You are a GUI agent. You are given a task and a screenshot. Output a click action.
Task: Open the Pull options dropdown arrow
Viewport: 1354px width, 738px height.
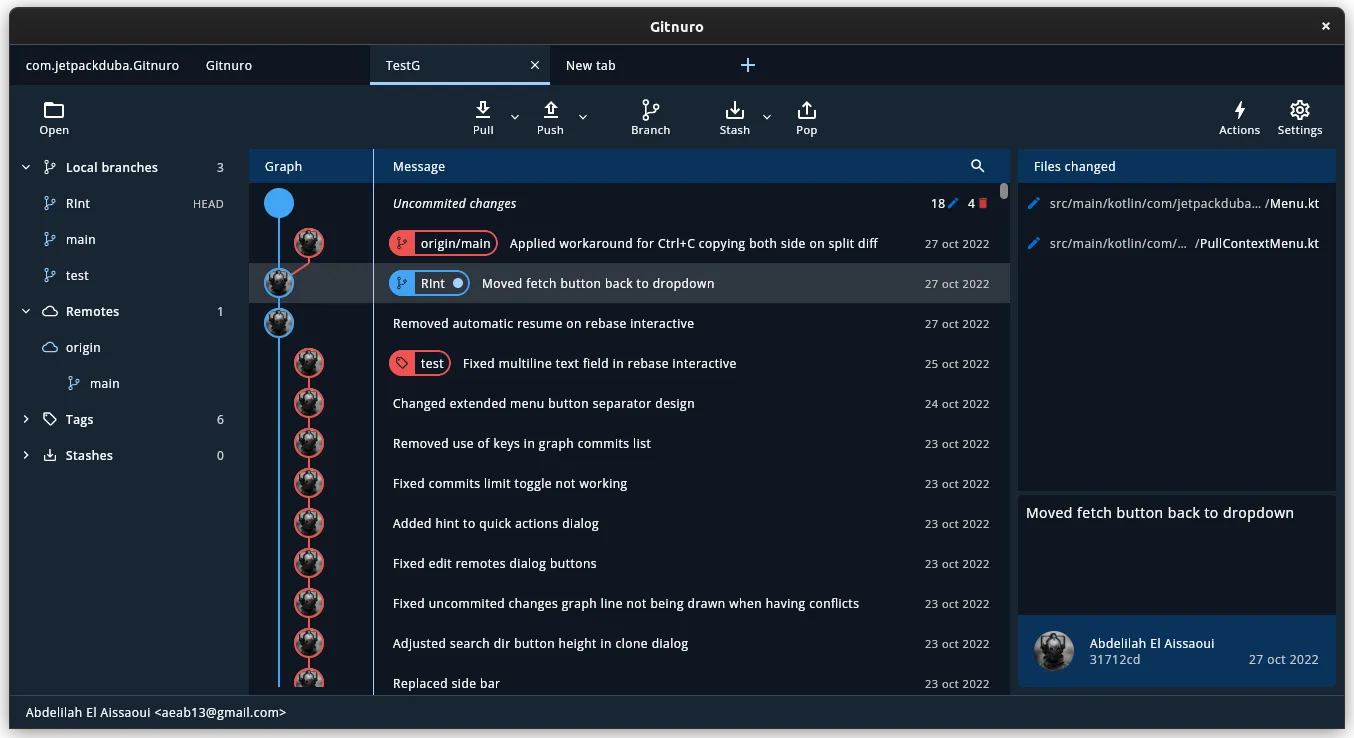(x=513, y=118)
